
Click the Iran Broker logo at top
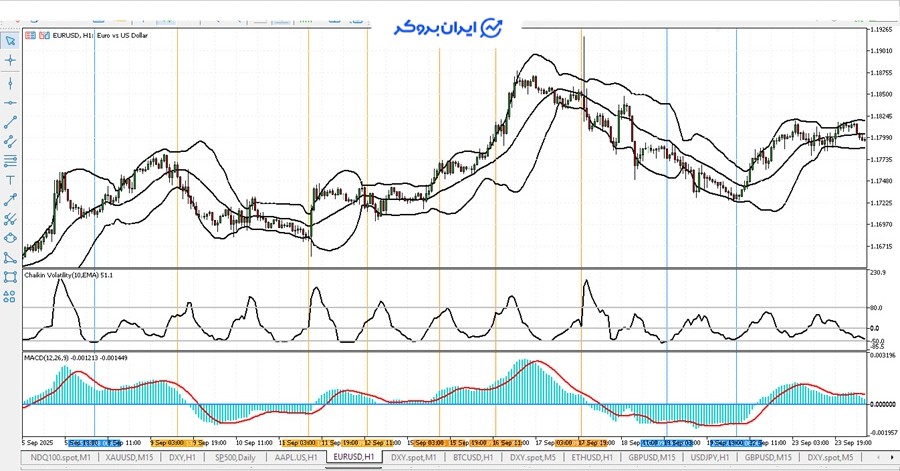click(449, 27)
